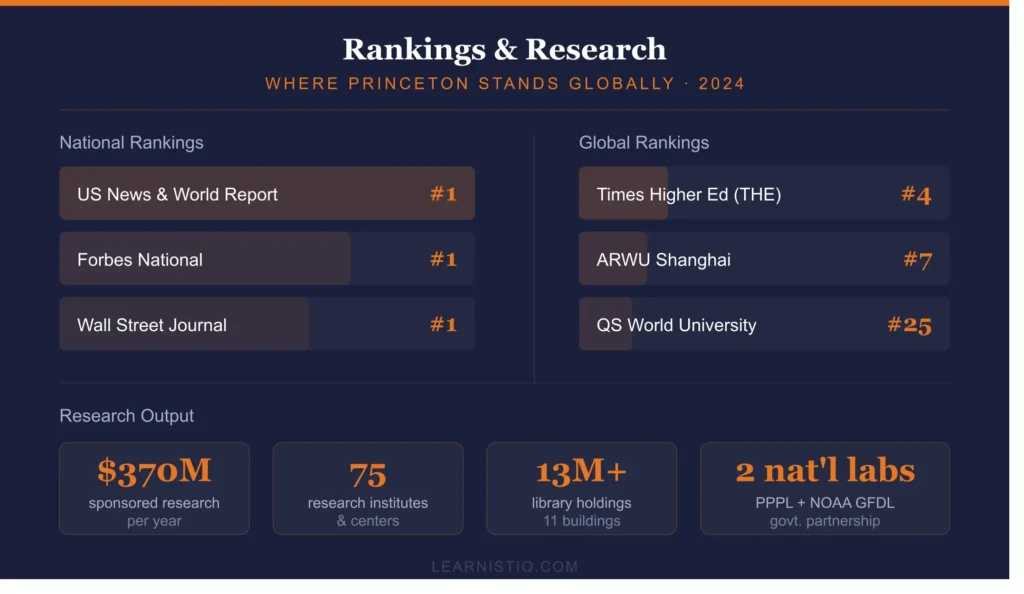
Task: Click the 'US News & World Report' ranking row
Action: tap(267, 193)
